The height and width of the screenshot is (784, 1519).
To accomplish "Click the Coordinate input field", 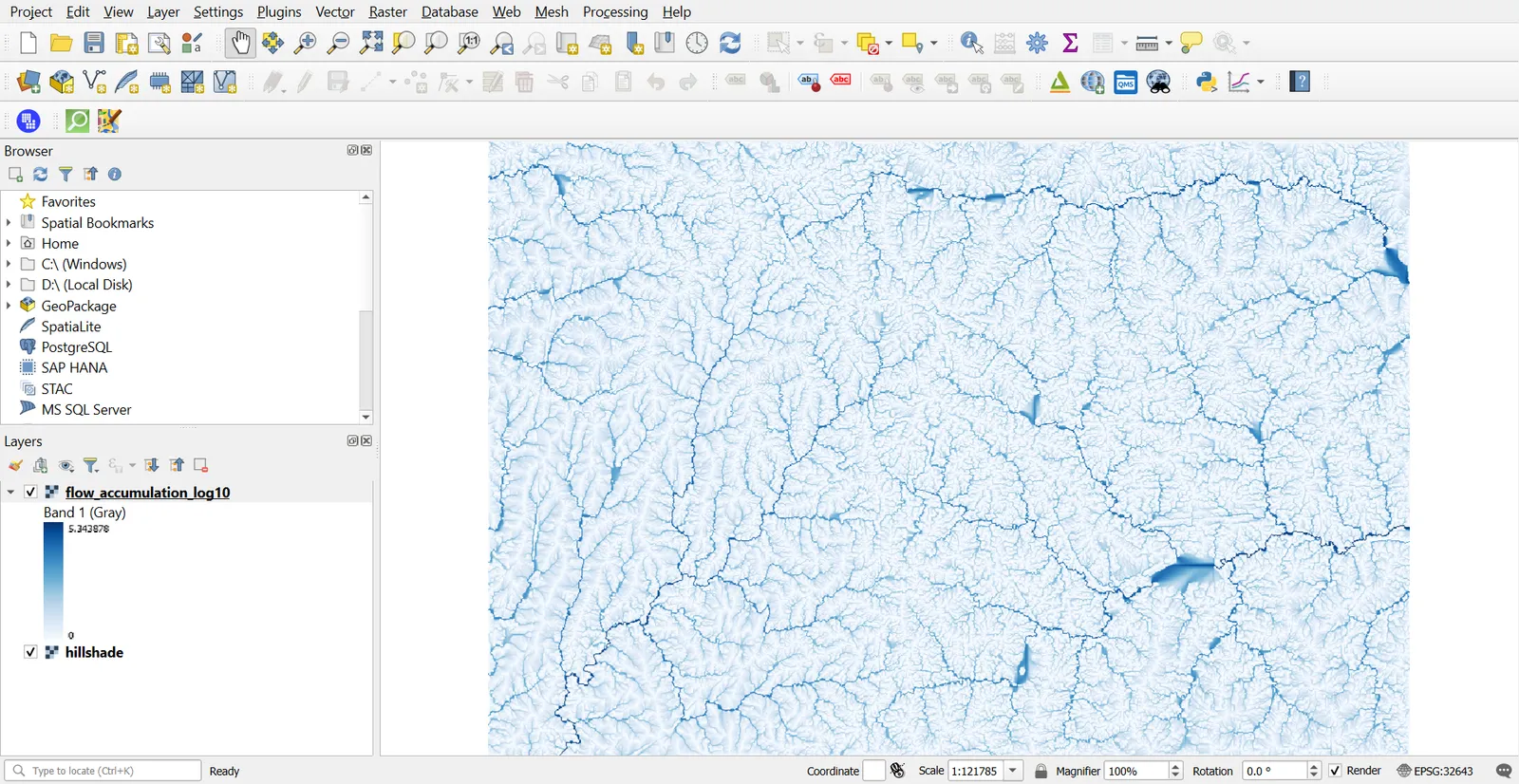I will pos(873,771).
